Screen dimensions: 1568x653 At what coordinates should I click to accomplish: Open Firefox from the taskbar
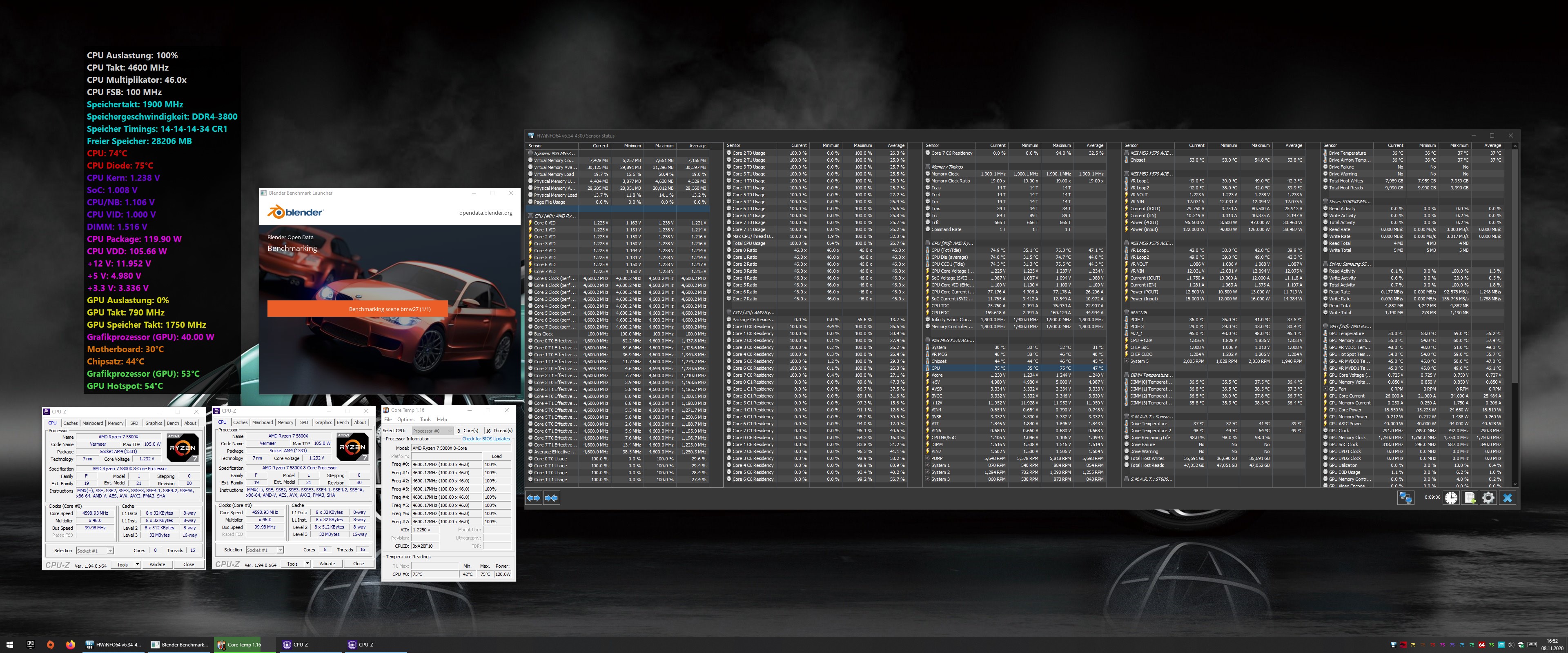coord(71,644)
